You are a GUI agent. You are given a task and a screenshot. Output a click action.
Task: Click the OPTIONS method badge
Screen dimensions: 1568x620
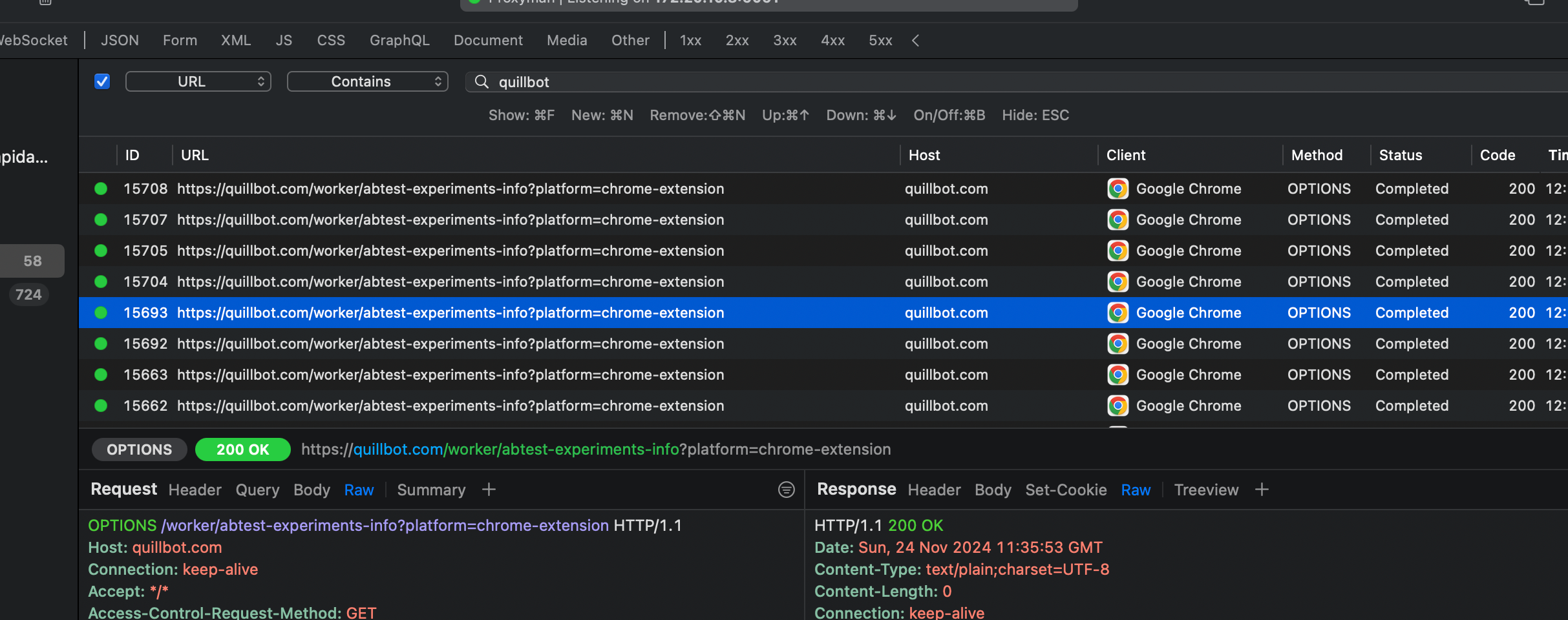[139, 449]
